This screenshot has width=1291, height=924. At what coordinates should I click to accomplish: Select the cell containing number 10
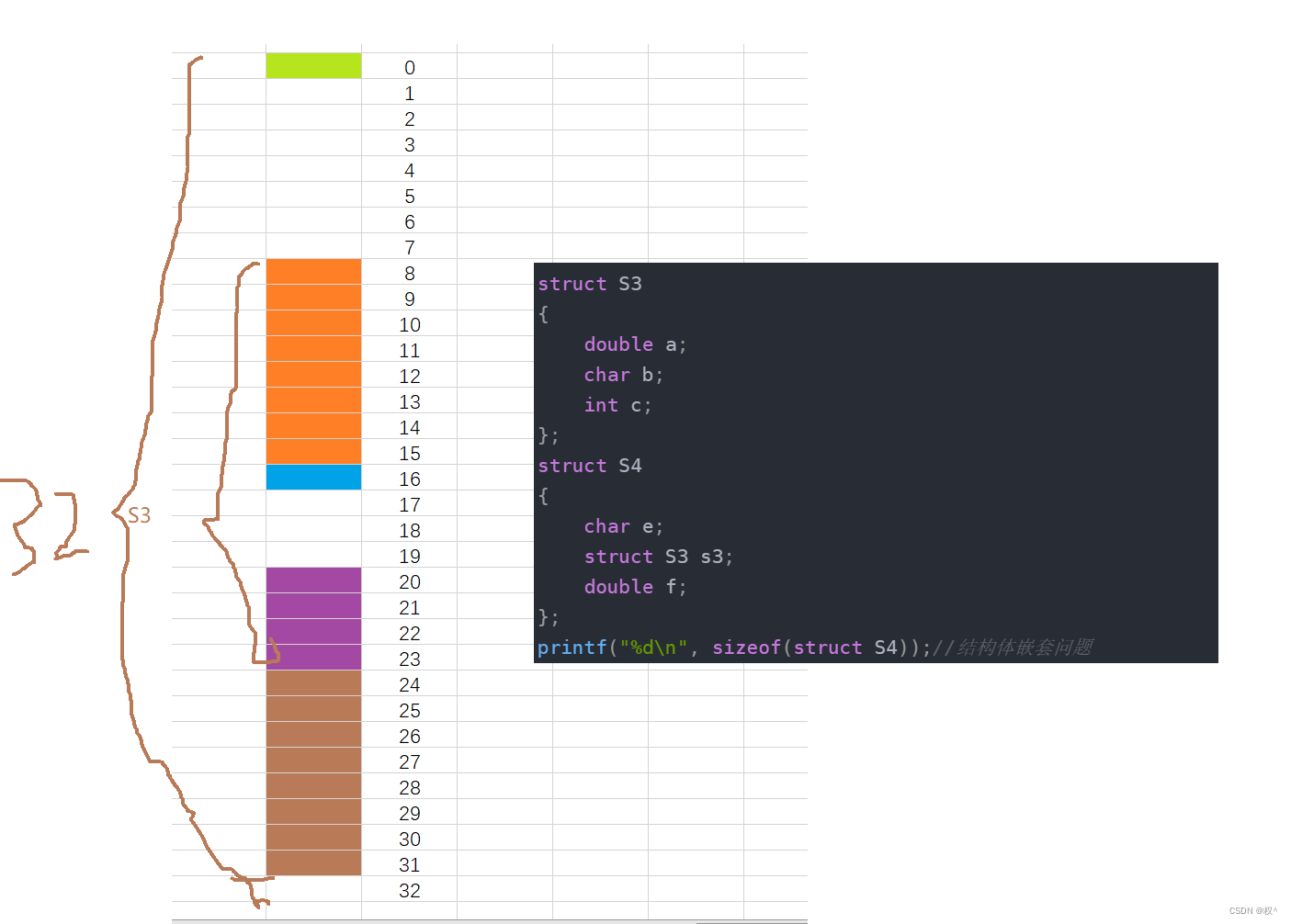point(409,323)
